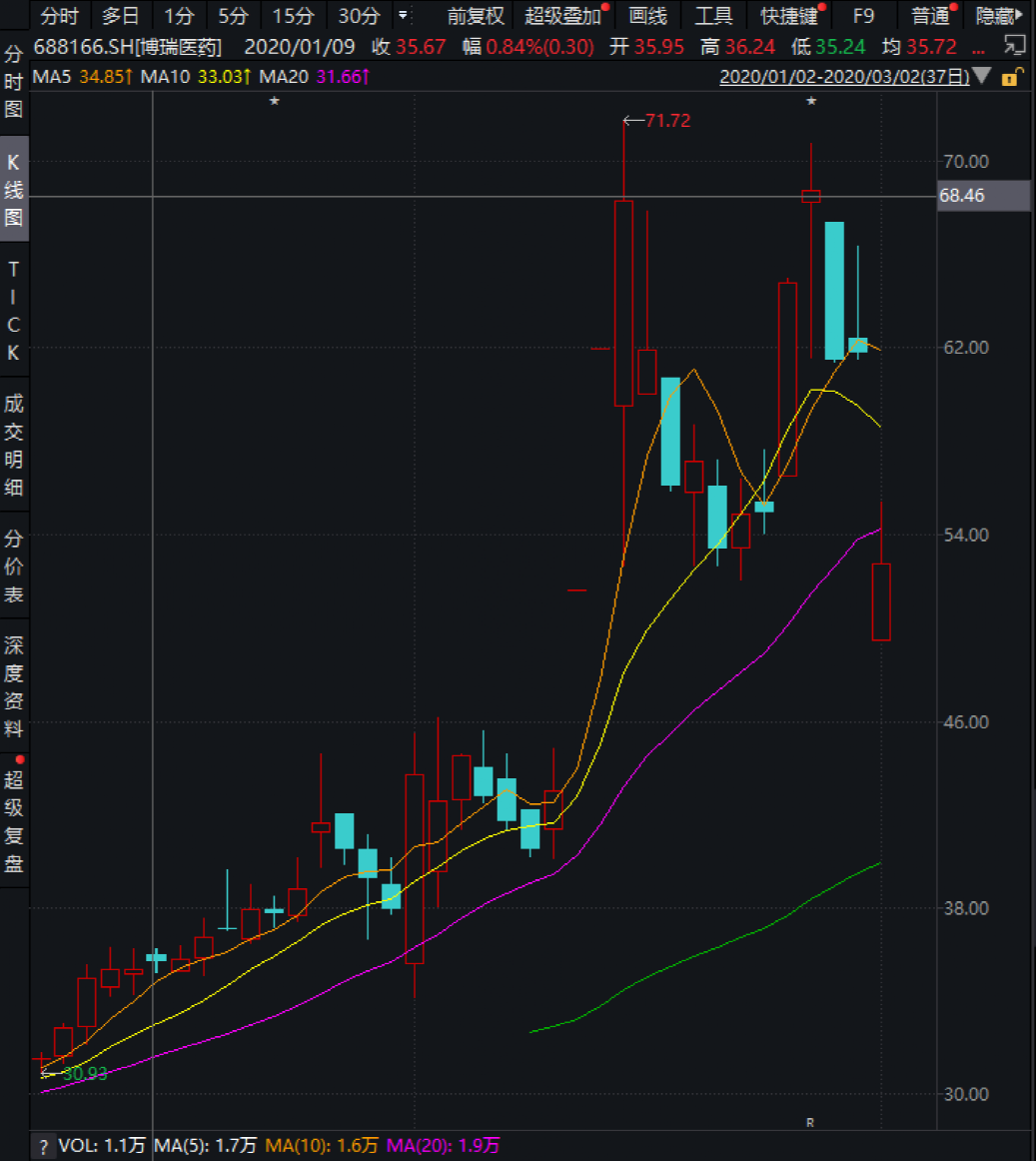Expand the date range triangle dropdown

pyautogui.click(x=983, y=77)
